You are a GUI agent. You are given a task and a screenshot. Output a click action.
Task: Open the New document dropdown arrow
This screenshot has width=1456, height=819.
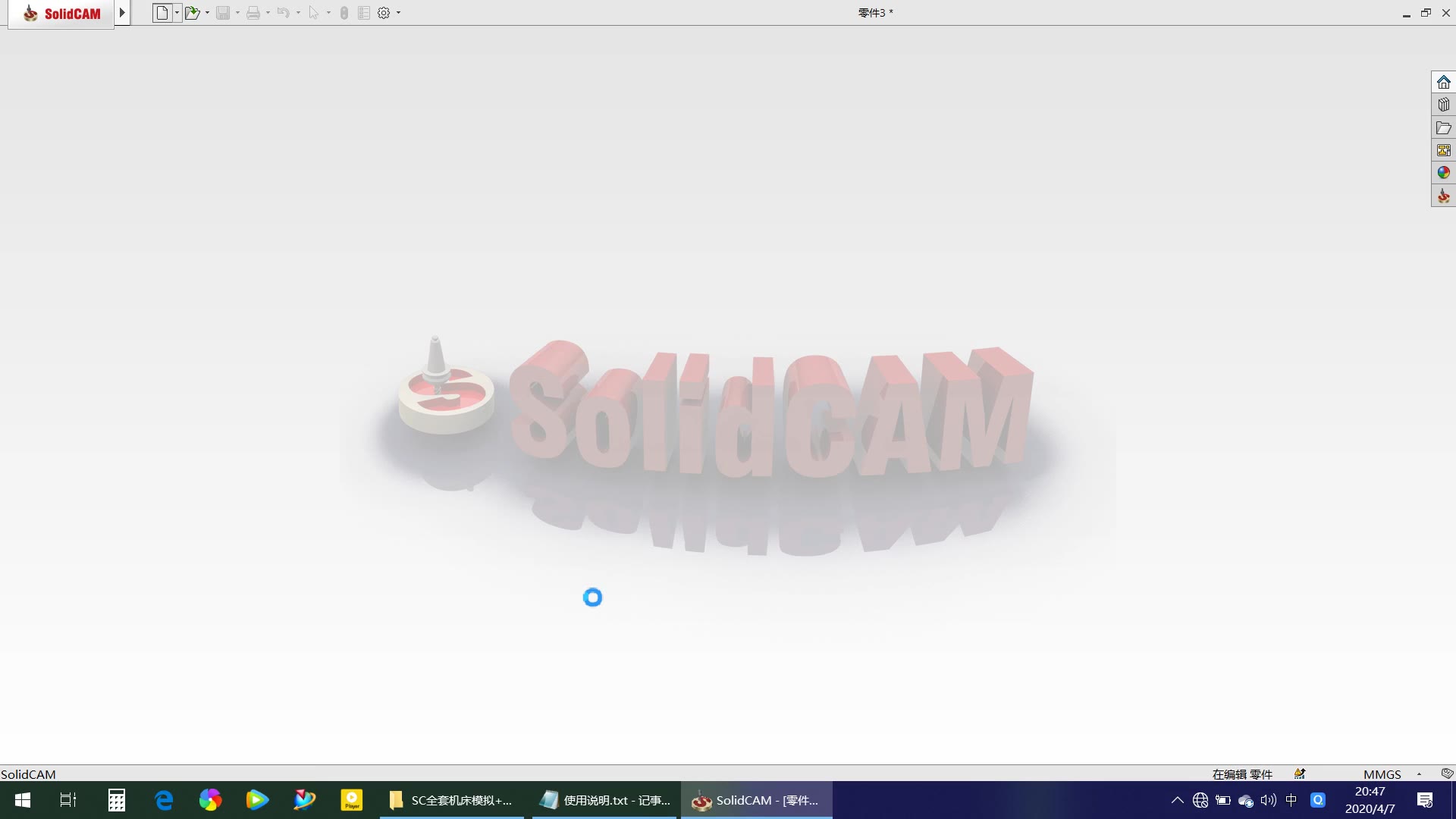177,13
